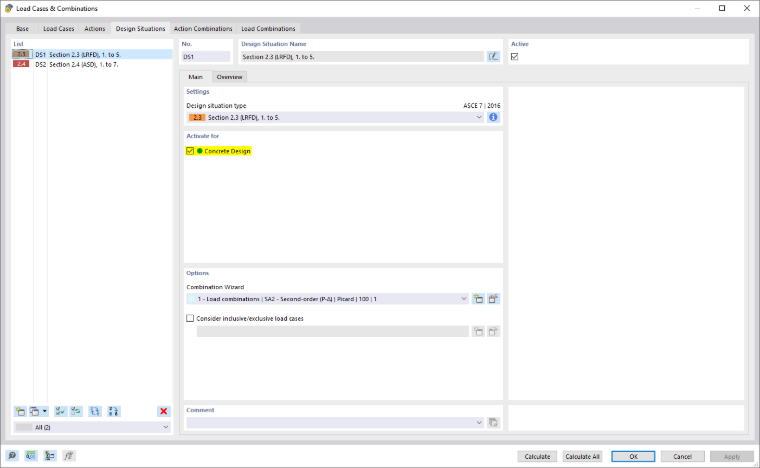The width and height of the screenshot is (760, 468).
Task: Click the select all checkmarks icon
Action: (60, 411)
